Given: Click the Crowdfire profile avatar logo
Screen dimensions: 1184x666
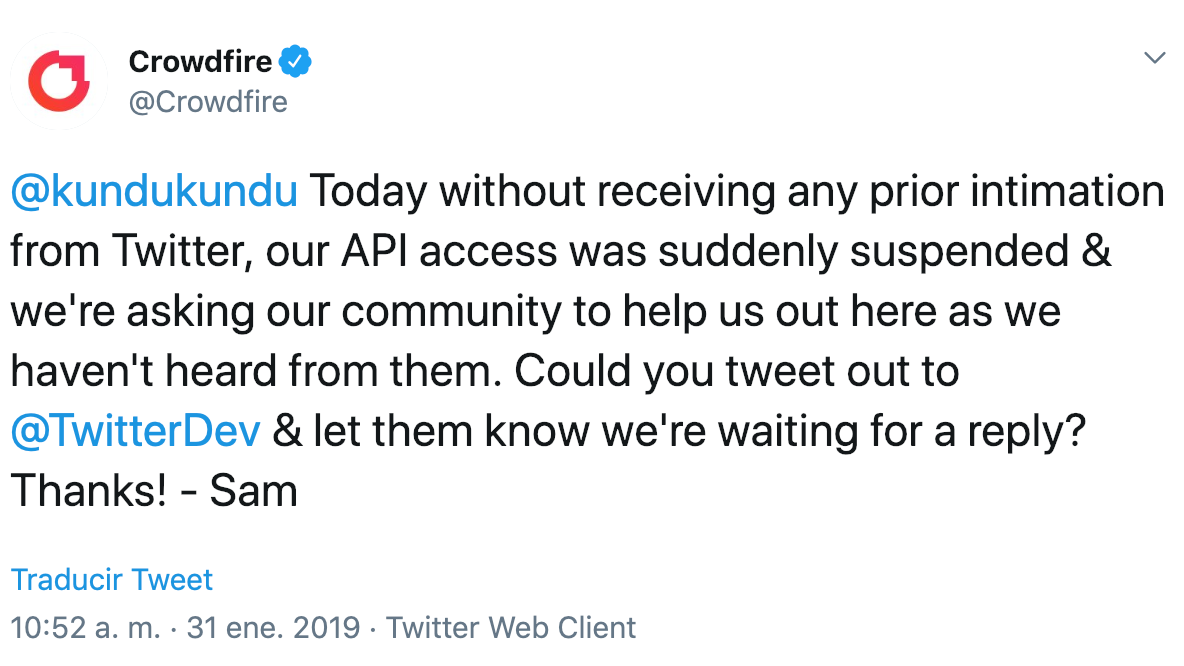Looking at the screenshot, I should (59, 81).
